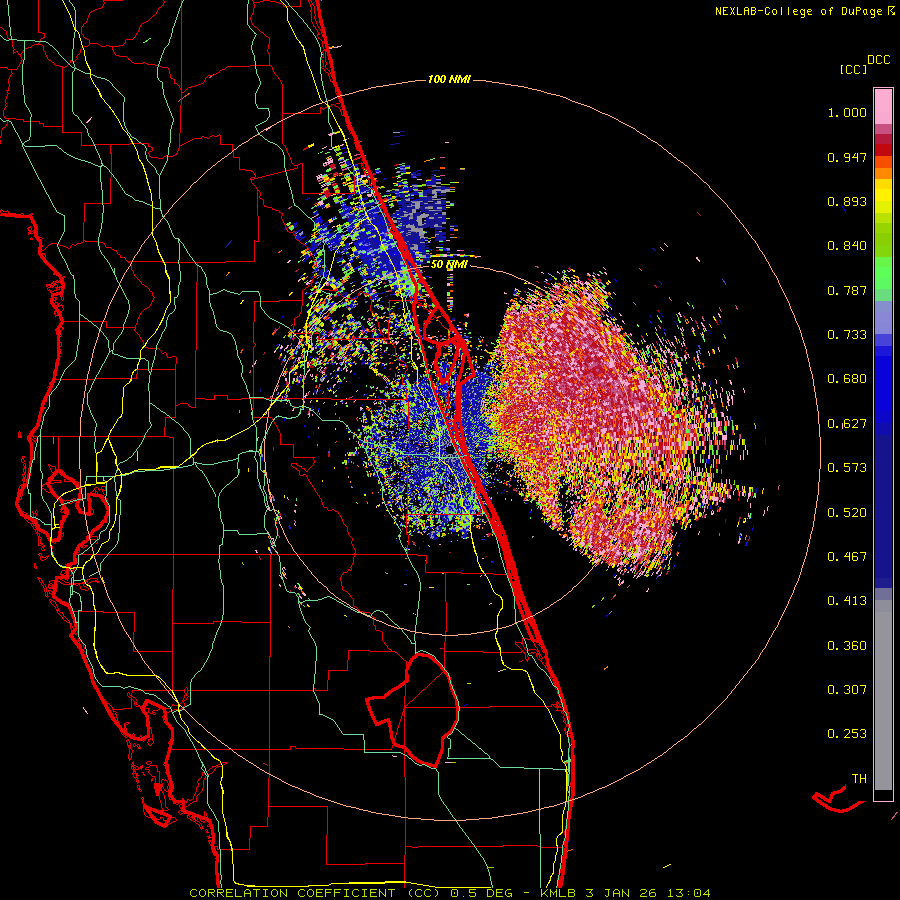
Task: Click the 0.947 value on the color scale
Action: pyautogui.click(x=847, y=157)
